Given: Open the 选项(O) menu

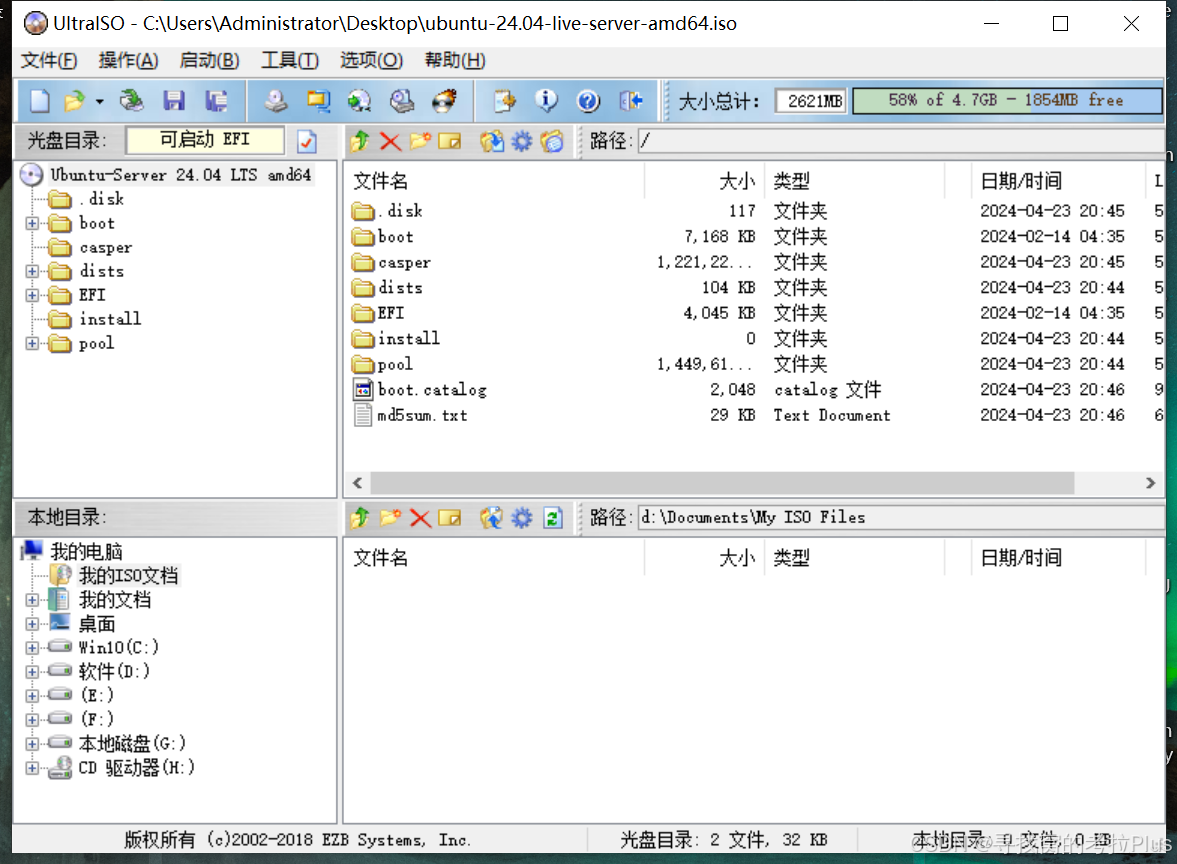Looking at the screenshot, I should point(372,60).
